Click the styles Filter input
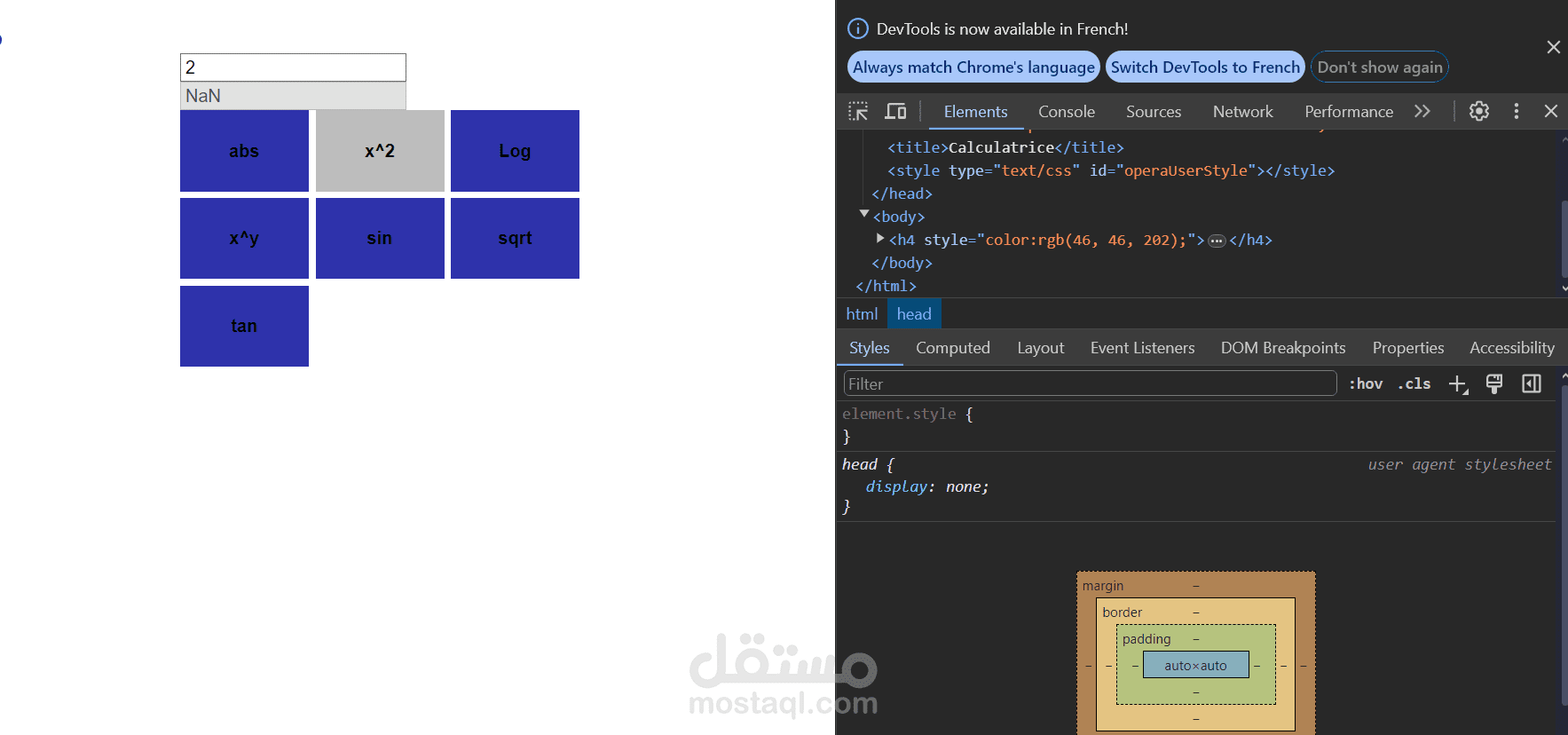This screenshot has height=735, width=1568. 1090,383
